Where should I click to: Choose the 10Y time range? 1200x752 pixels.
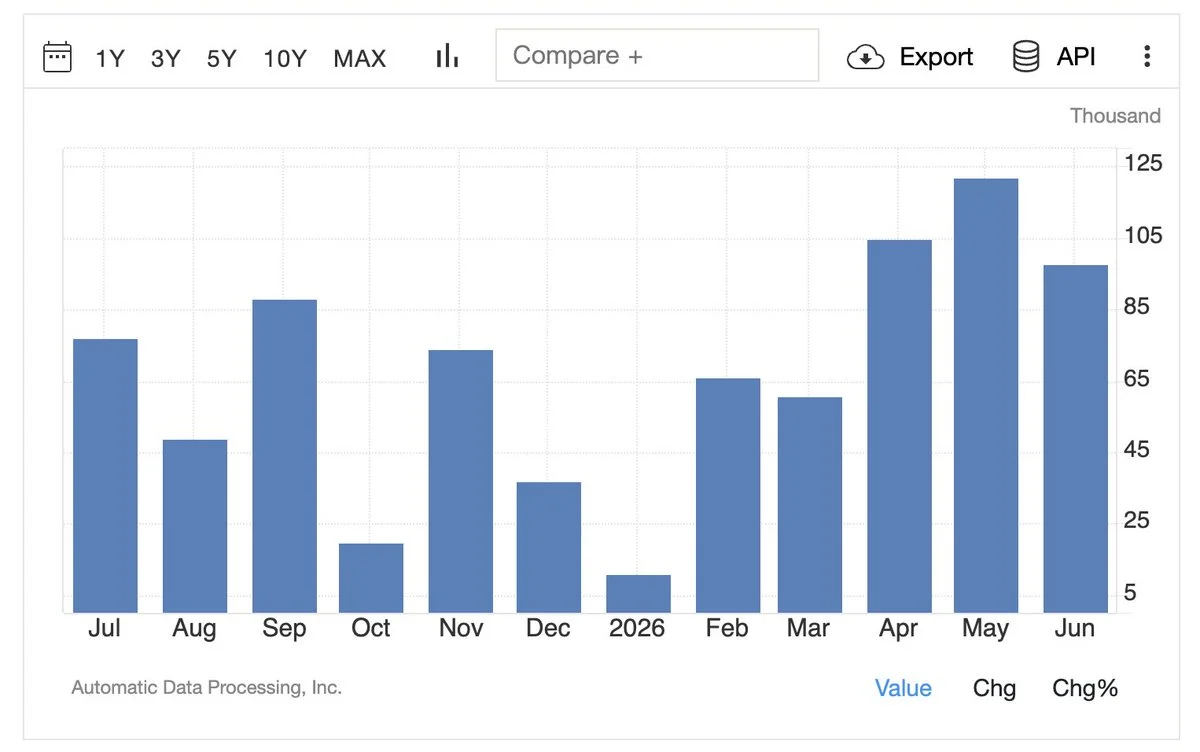tap(285, 58)
